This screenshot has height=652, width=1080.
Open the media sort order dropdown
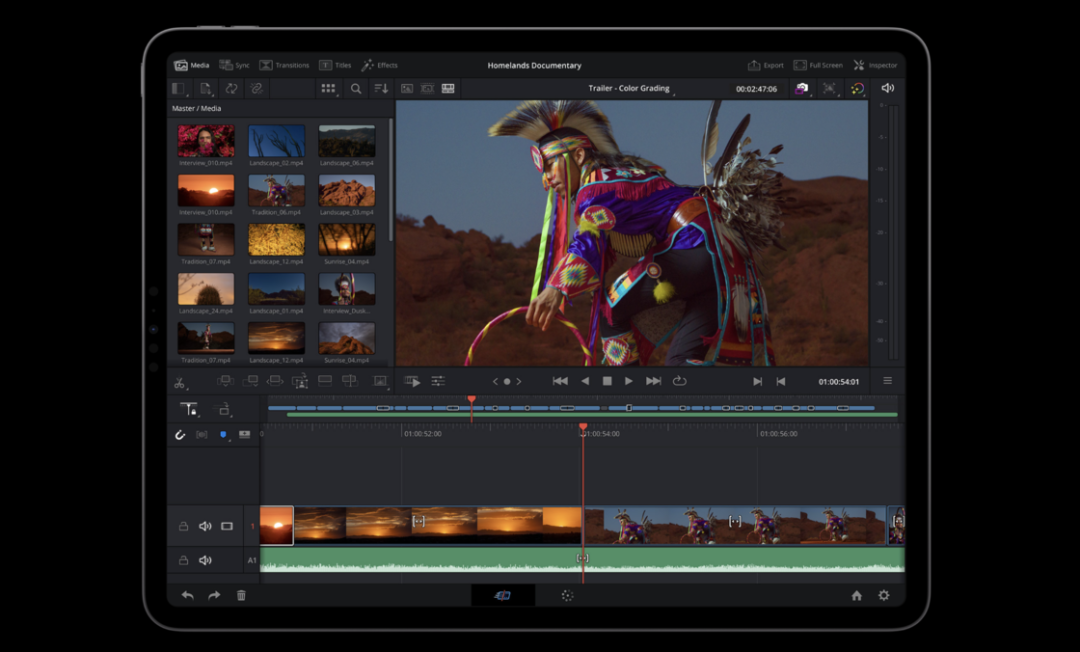point(381,89)
